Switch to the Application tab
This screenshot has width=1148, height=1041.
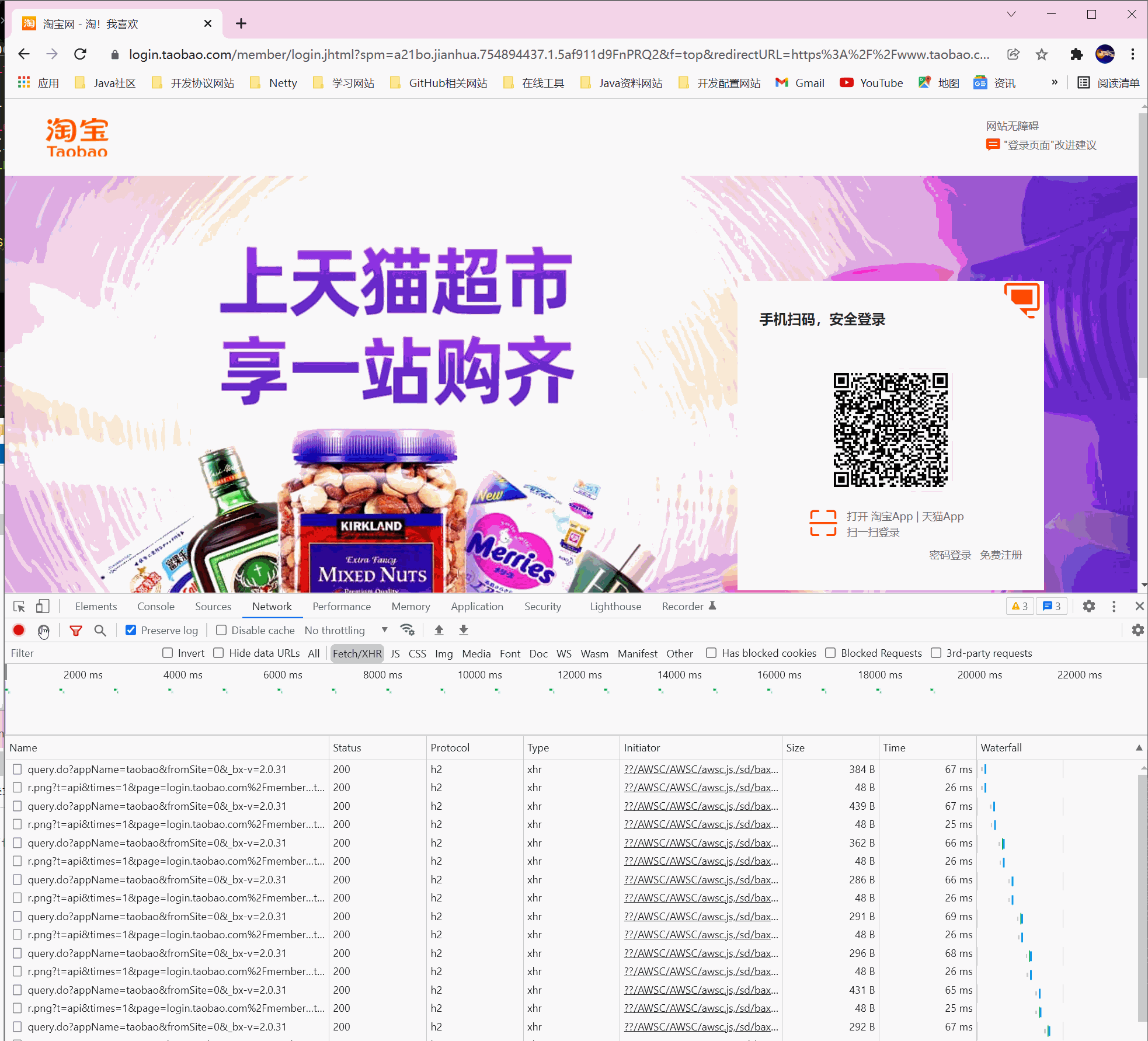click(x=477, y=606)
